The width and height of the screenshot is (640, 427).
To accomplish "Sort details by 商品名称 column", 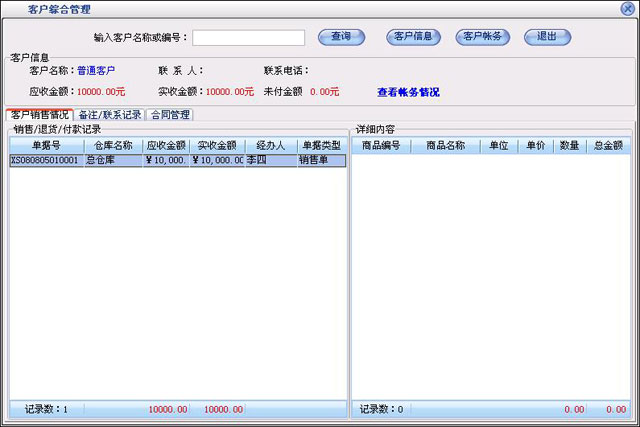I will (445, 146).
